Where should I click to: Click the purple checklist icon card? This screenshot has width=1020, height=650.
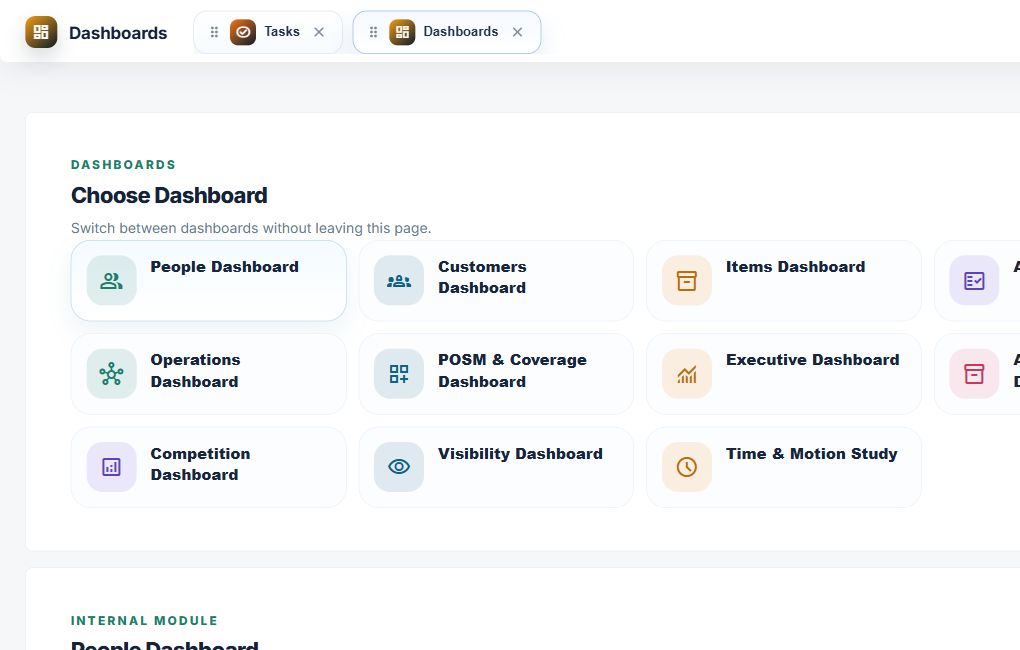click(x=974, y=280)
